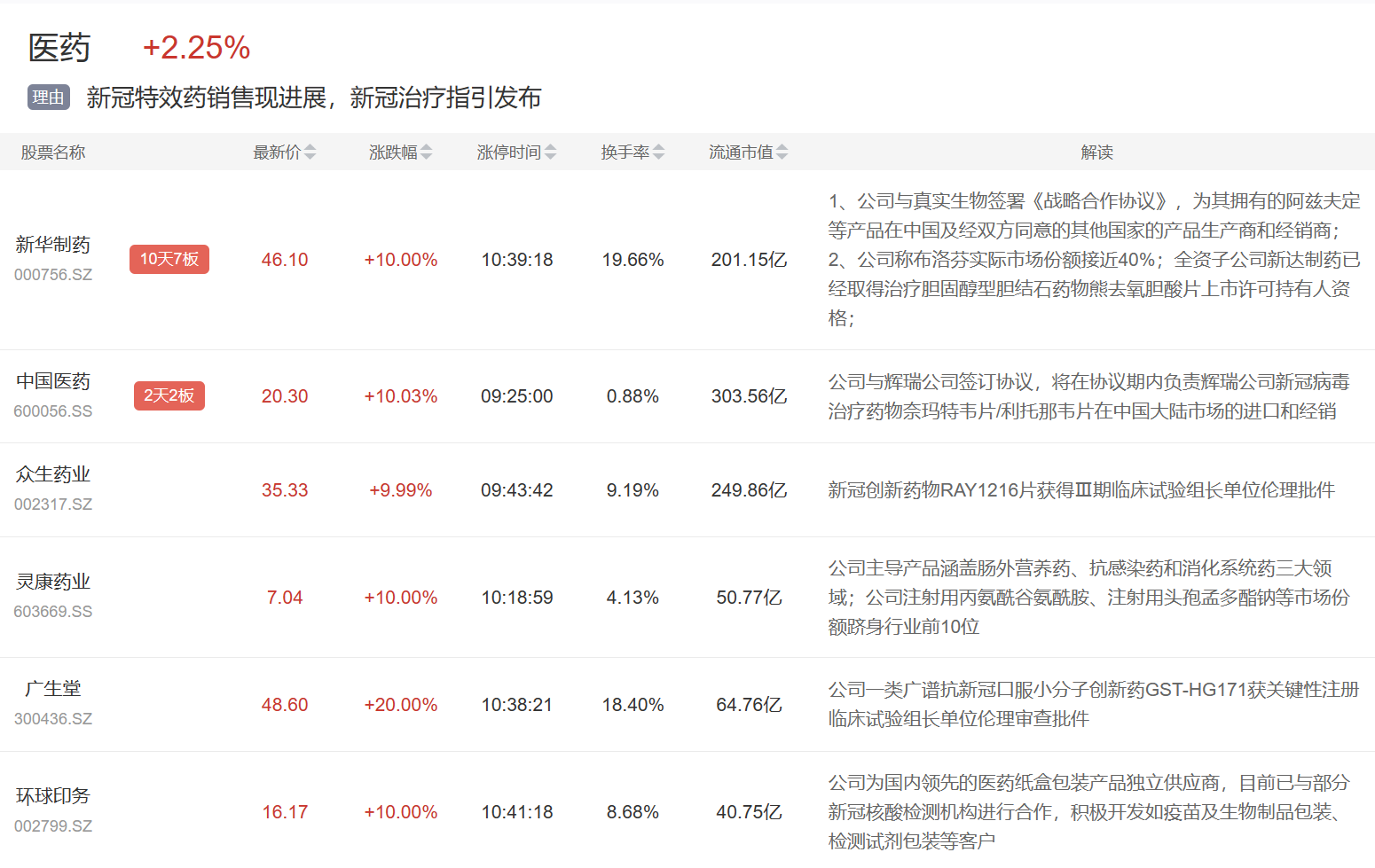1375x868 pixels.
Task: Open stock 众生药业
Action: (53, 474)
